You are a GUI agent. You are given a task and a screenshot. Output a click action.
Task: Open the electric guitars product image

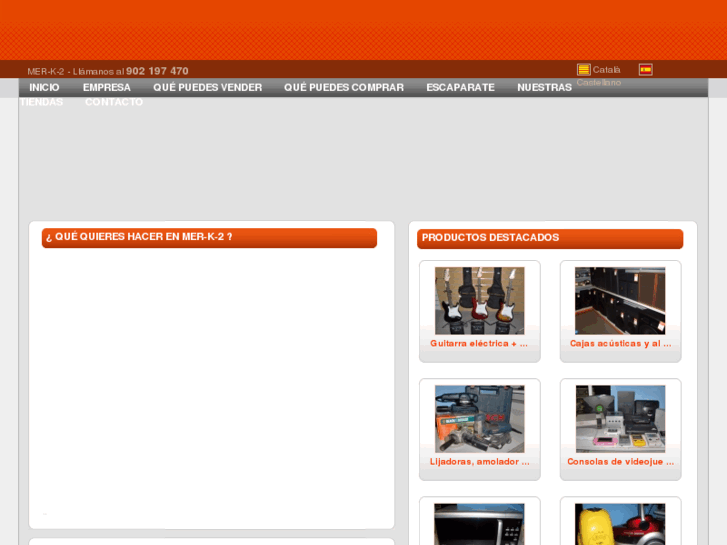click(479, 300)
